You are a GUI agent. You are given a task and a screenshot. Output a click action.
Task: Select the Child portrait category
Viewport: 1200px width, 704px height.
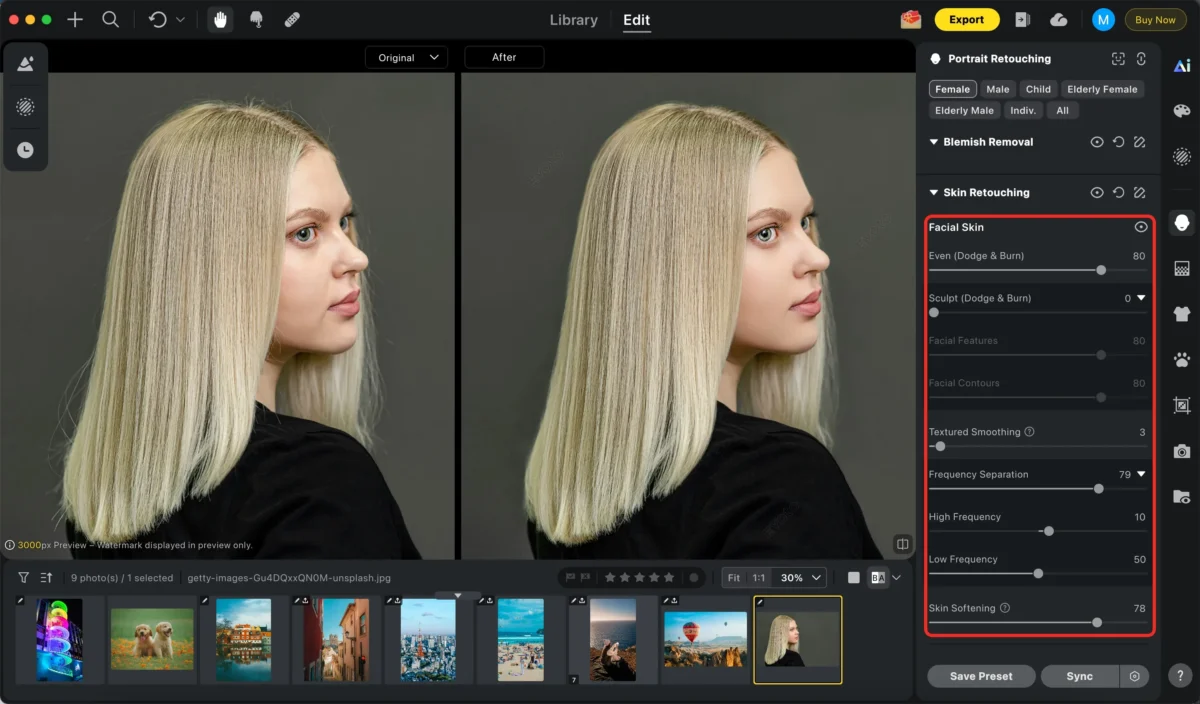[x=1038, y=88]
